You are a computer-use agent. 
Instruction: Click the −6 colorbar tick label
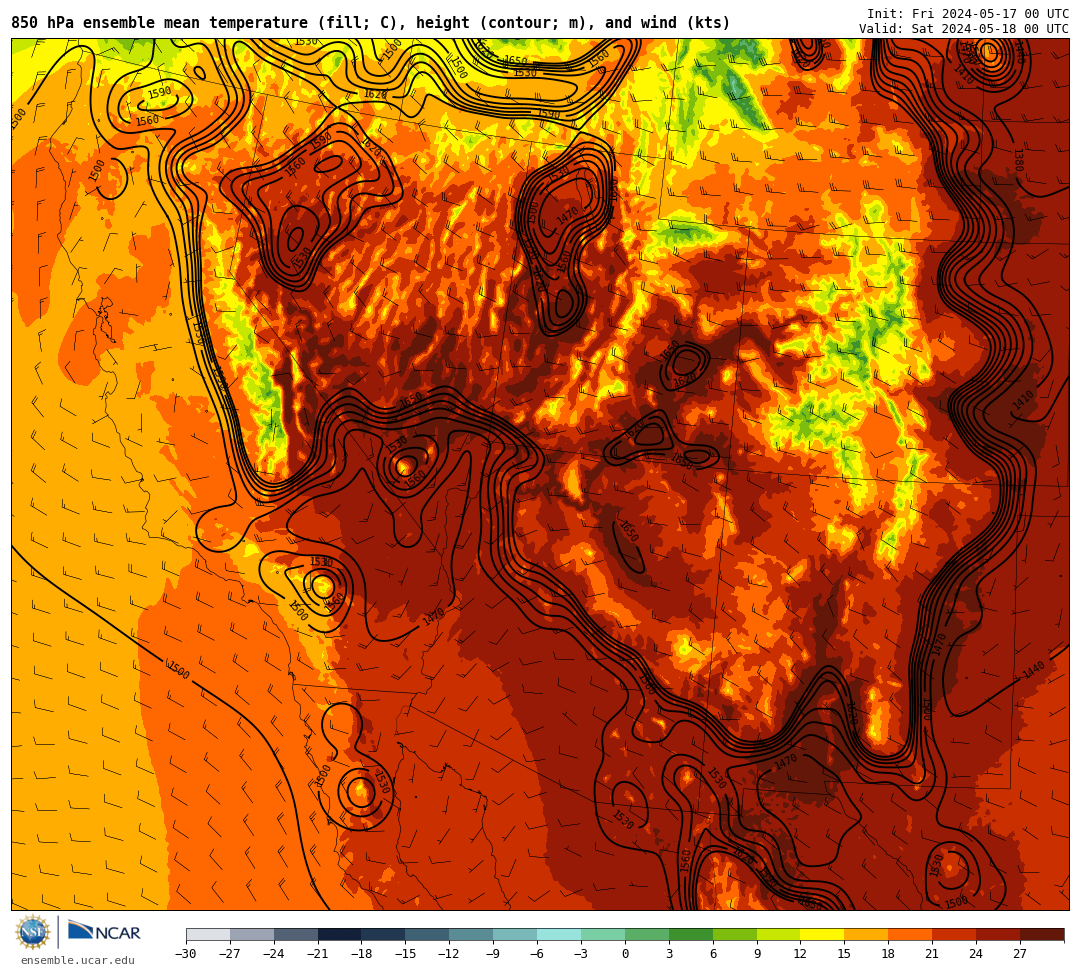537,954
